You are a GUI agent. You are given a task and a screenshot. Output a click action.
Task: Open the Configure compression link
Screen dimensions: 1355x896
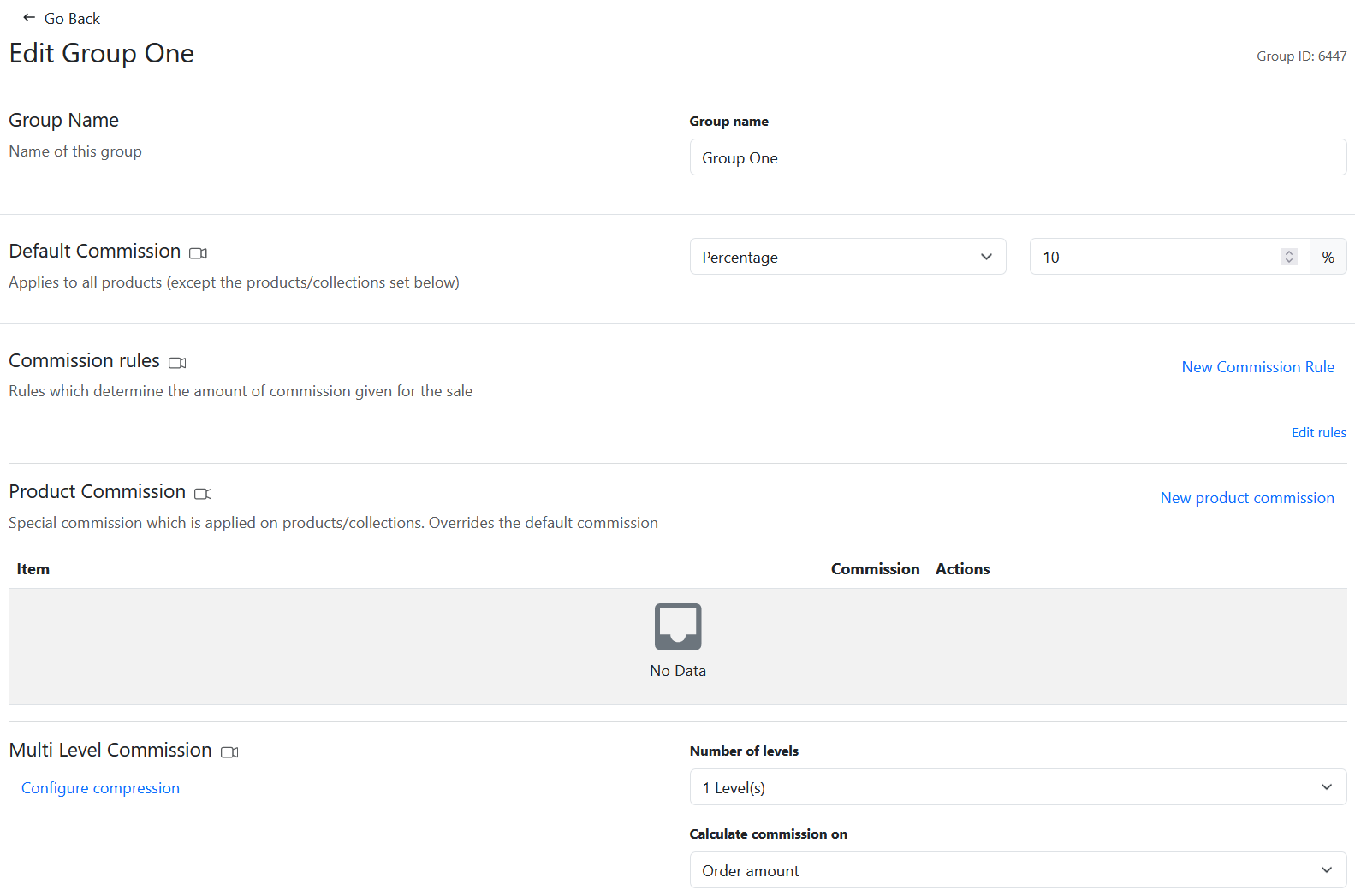click(100, 788)
